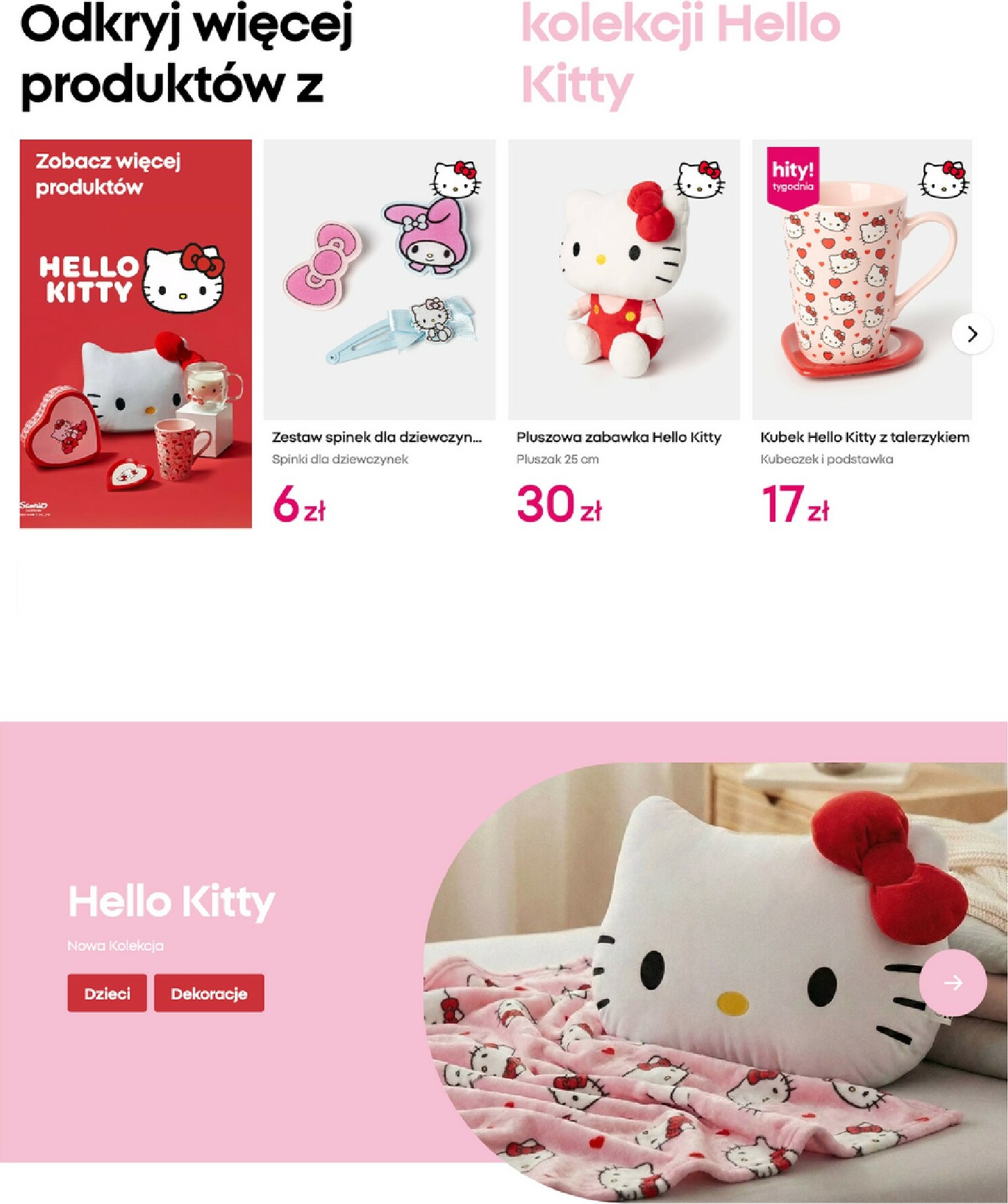Image resolution: width=1008 pixels, height=1204 pixels.
Task: Click Hello Kitty badge on plush toy image
Action: pyautogui.click(x=701, y=179)
